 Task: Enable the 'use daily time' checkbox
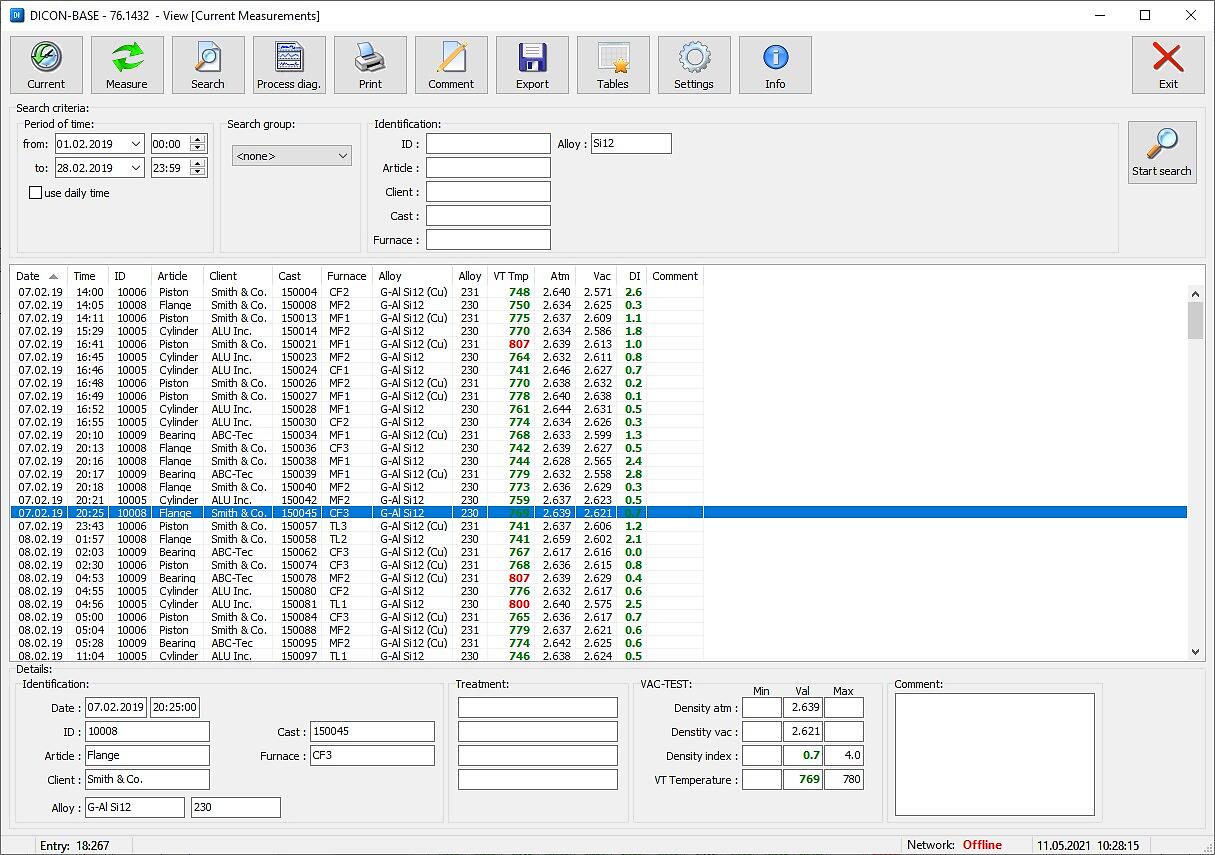[x=36, y=193]
